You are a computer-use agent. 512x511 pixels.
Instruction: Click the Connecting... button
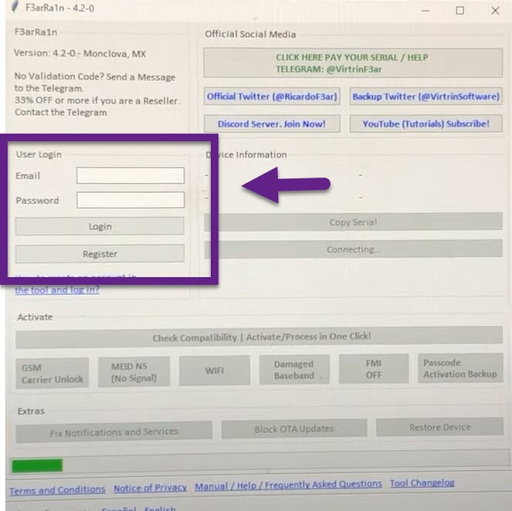click(x=353, y=249)
